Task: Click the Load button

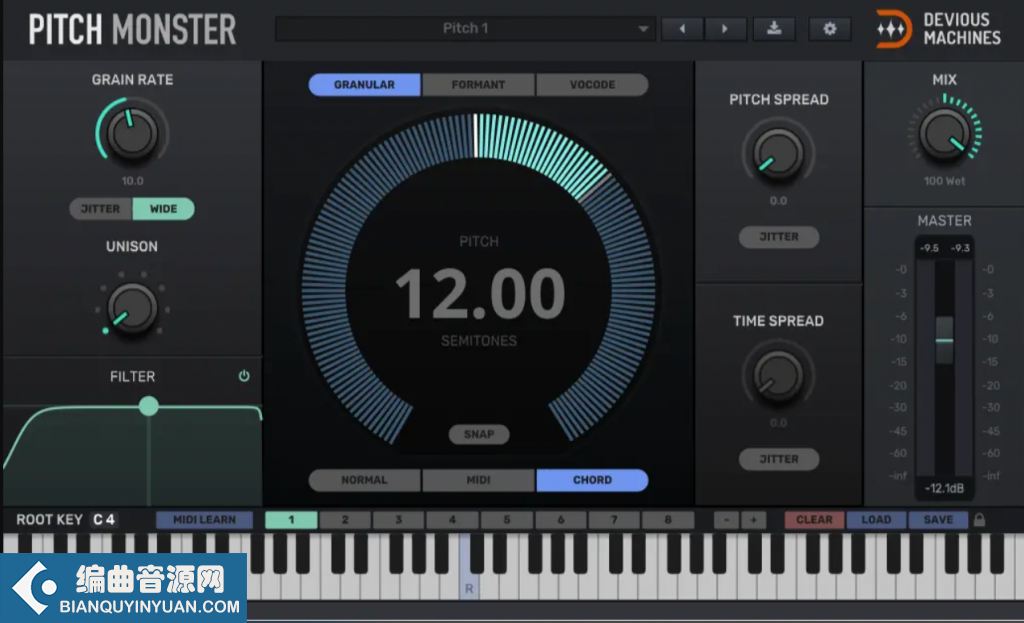Action: click(x=876, y=520)
